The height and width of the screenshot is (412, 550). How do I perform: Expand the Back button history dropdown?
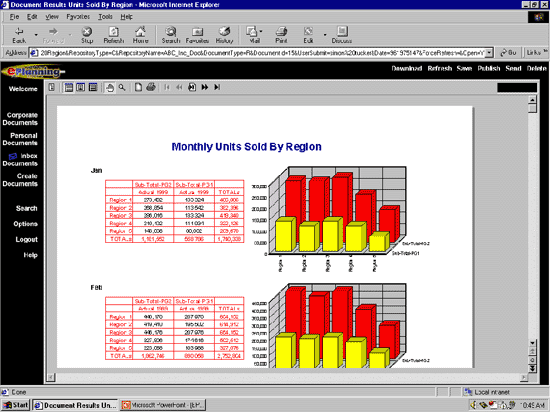[36, 35]
